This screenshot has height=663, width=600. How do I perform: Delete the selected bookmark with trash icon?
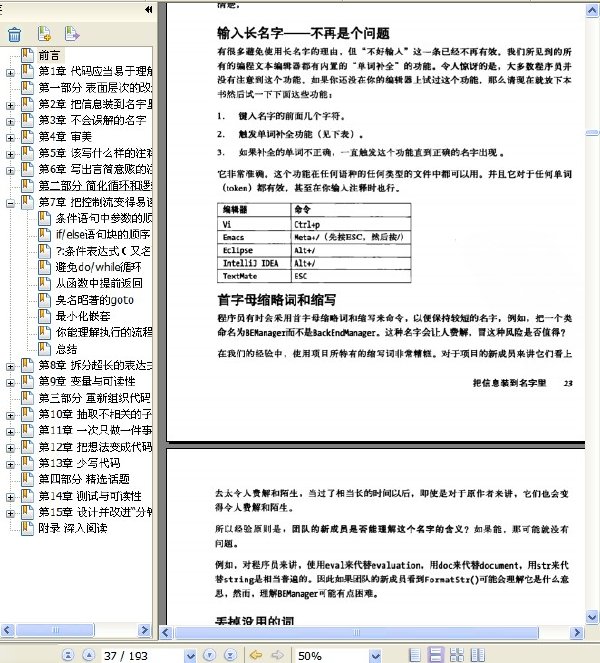pos(14,34)
